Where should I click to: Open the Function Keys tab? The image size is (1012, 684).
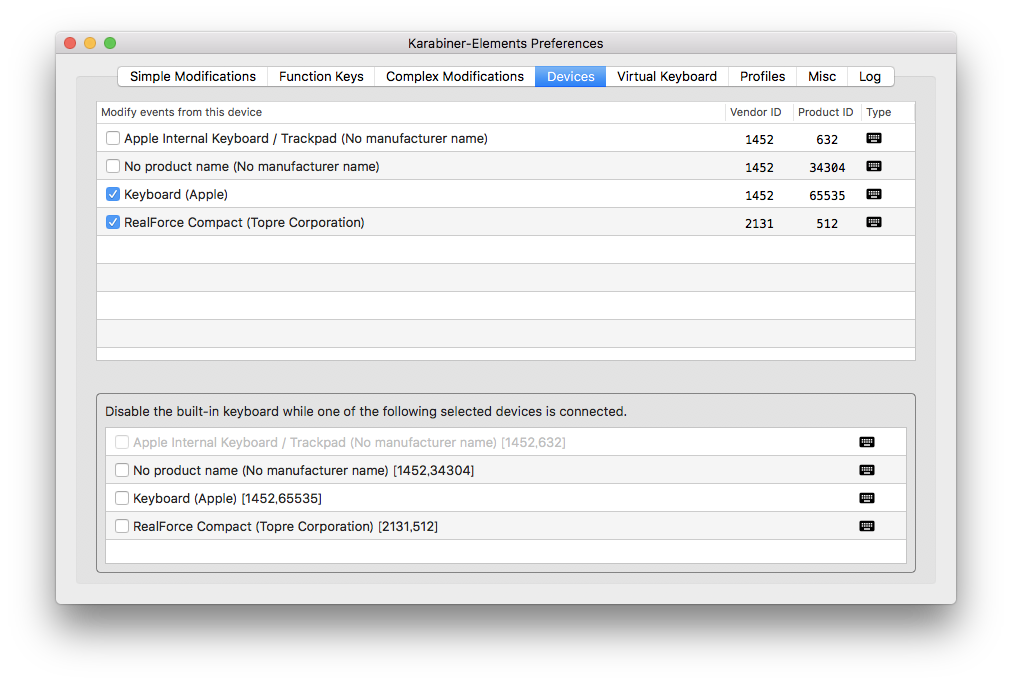(321, 76)
